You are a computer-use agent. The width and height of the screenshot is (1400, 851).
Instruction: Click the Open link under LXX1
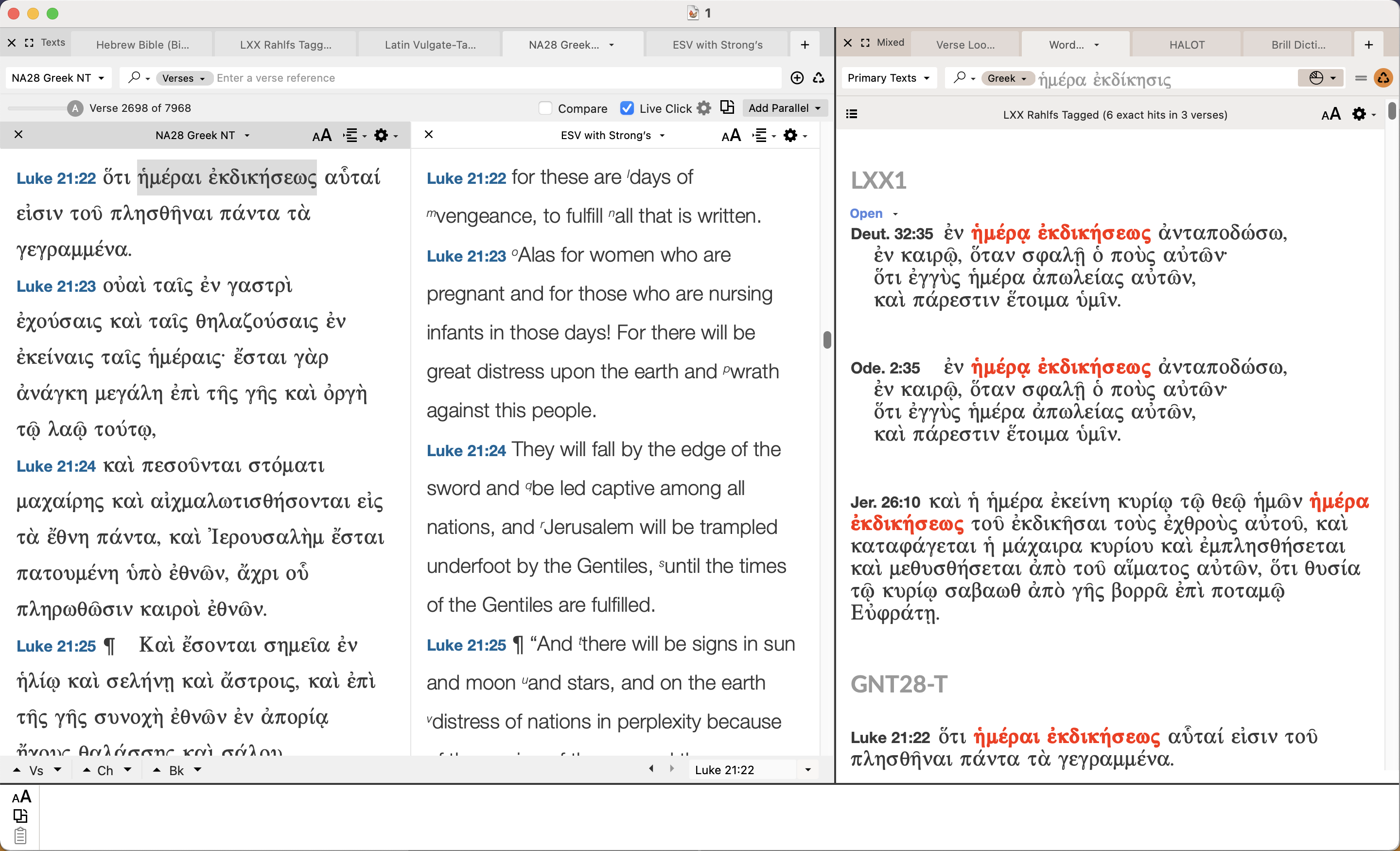(x=866, y=213)
